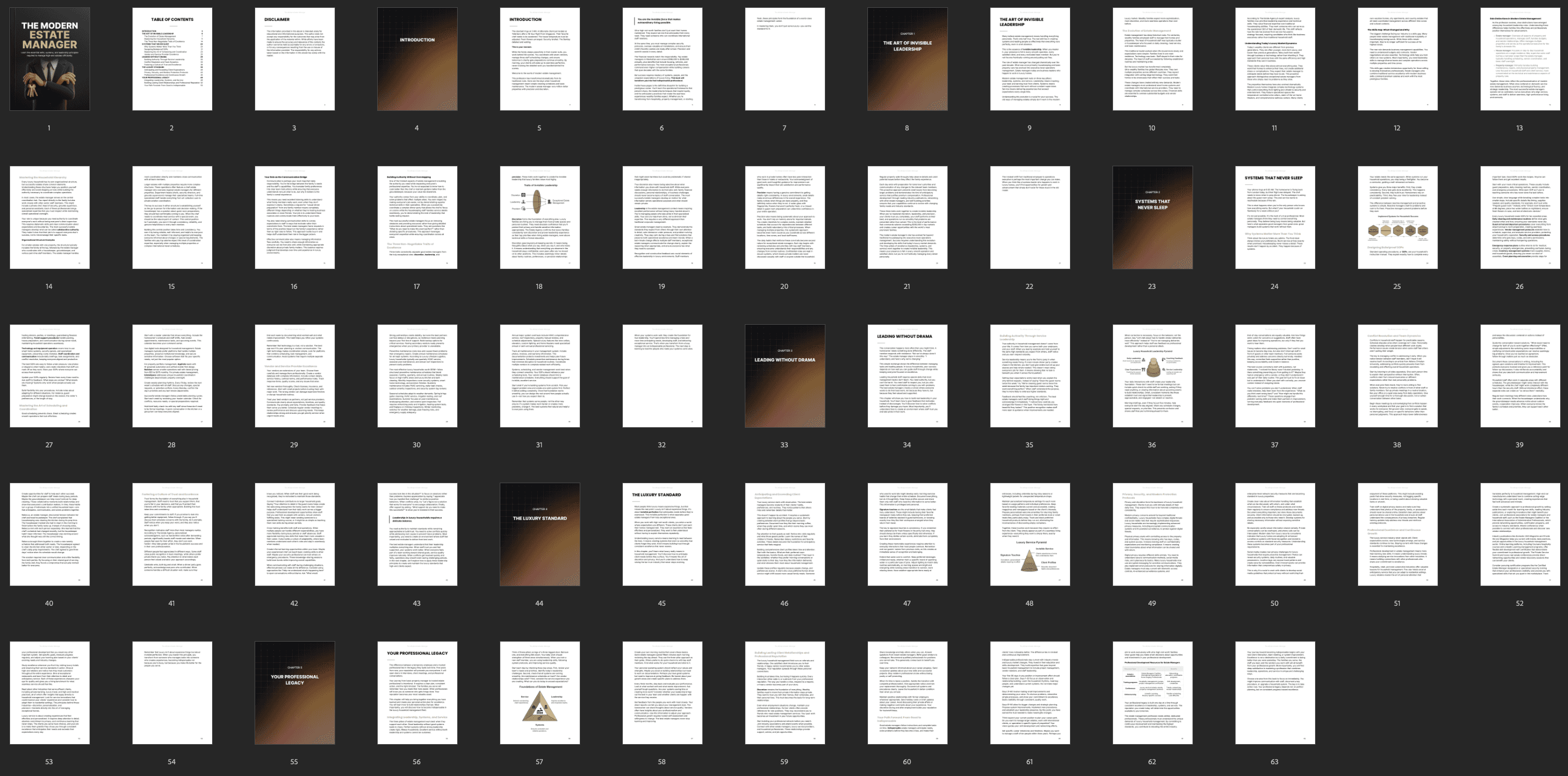Open The Luxury Standard chapter cover page
Screen dimensions: 1568x776
(539, 534)
